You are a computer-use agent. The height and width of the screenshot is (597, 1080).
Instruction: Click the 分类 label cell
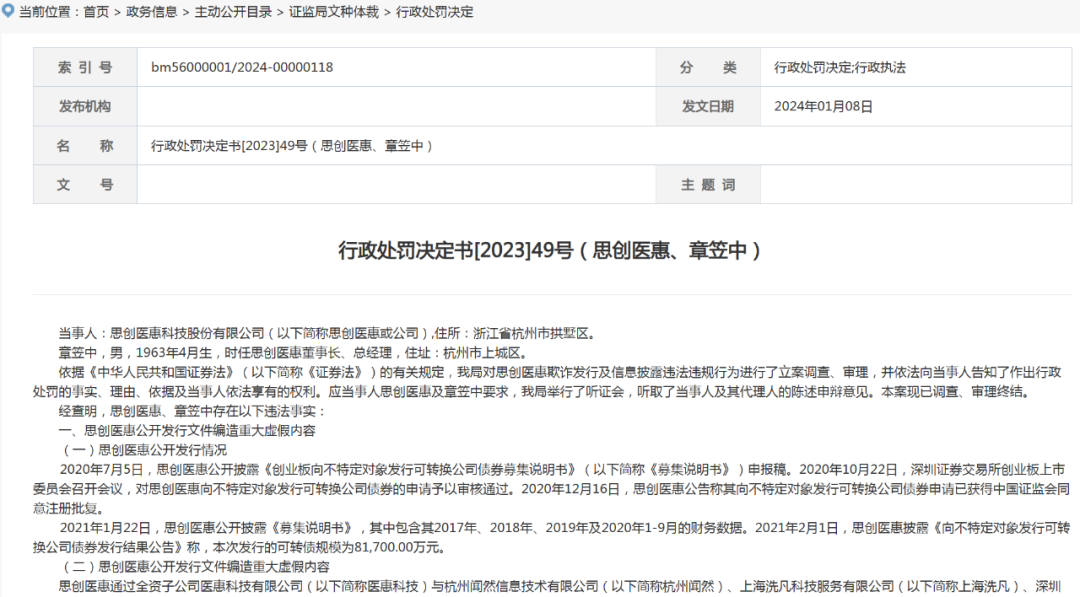point(708,67)
